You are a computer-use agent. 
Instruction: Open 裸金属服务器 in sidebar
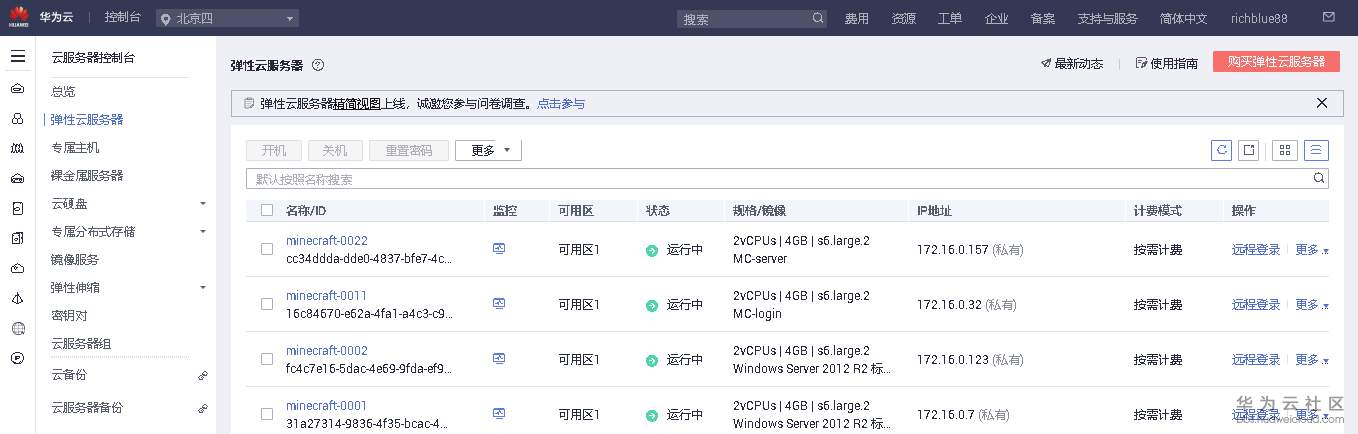click(x=87, y=176)
